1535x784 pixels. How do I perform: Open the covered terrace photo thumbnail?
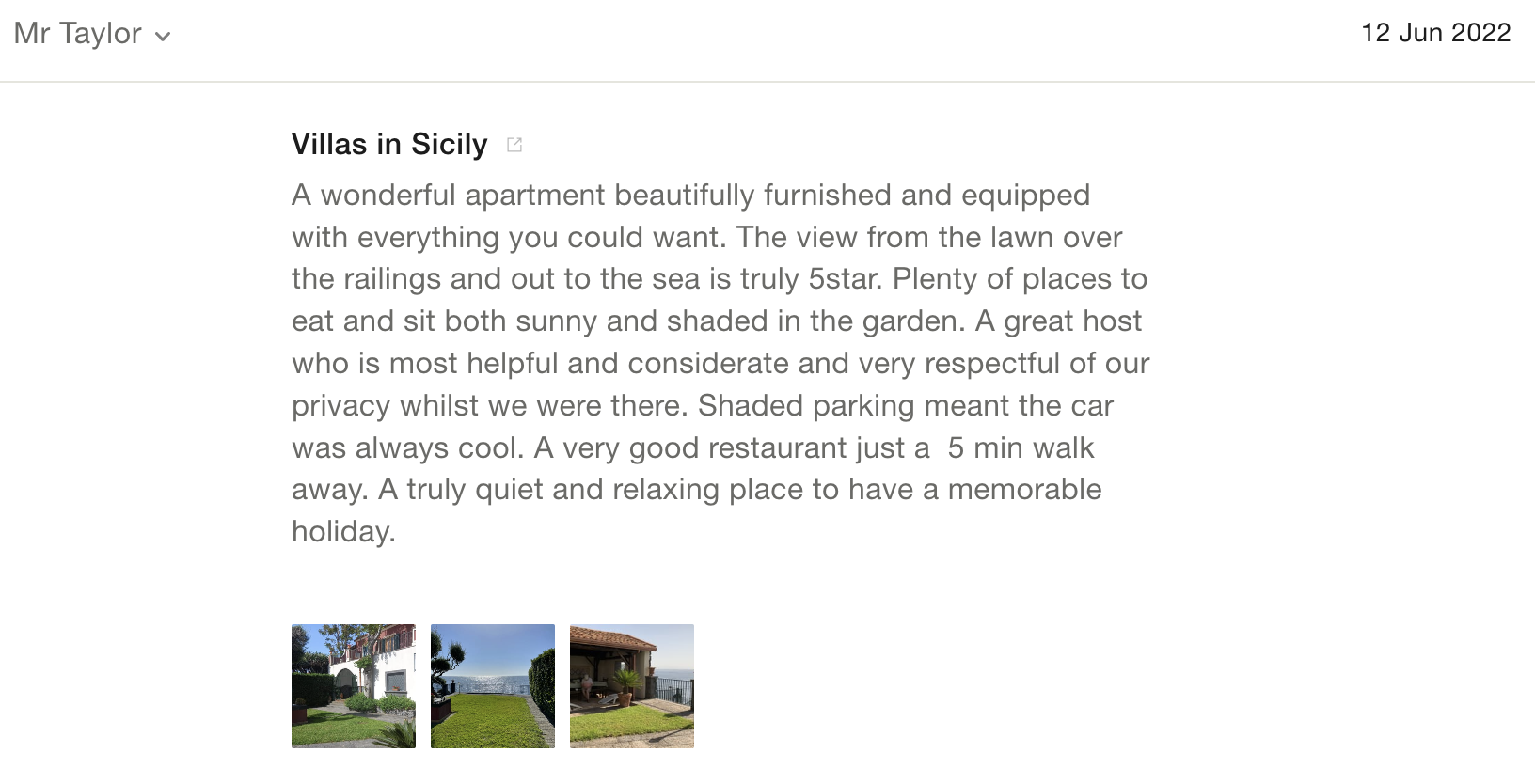tap(632, 686)
